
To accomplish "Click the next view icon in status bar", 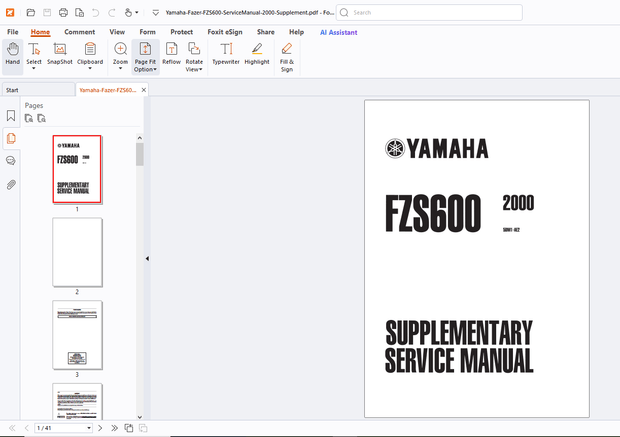I will coord(143,428).
